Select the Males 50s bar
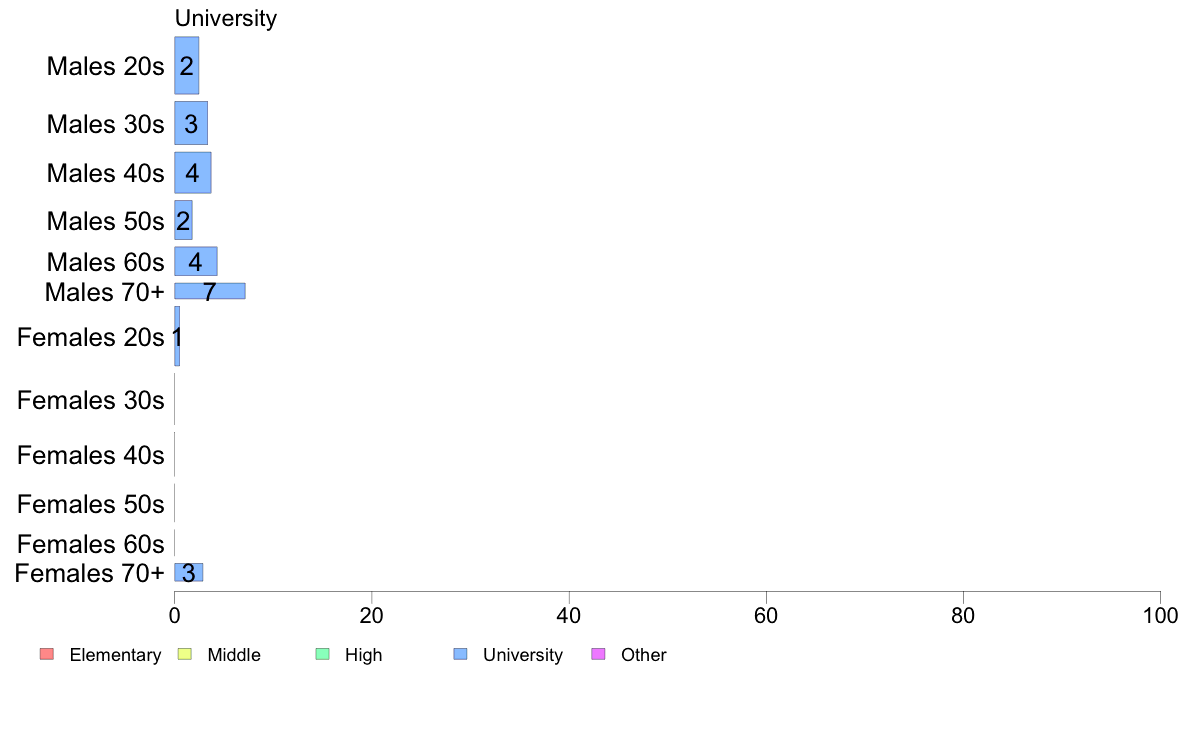Screen dimensions: 1188x736 coord(183,220)
